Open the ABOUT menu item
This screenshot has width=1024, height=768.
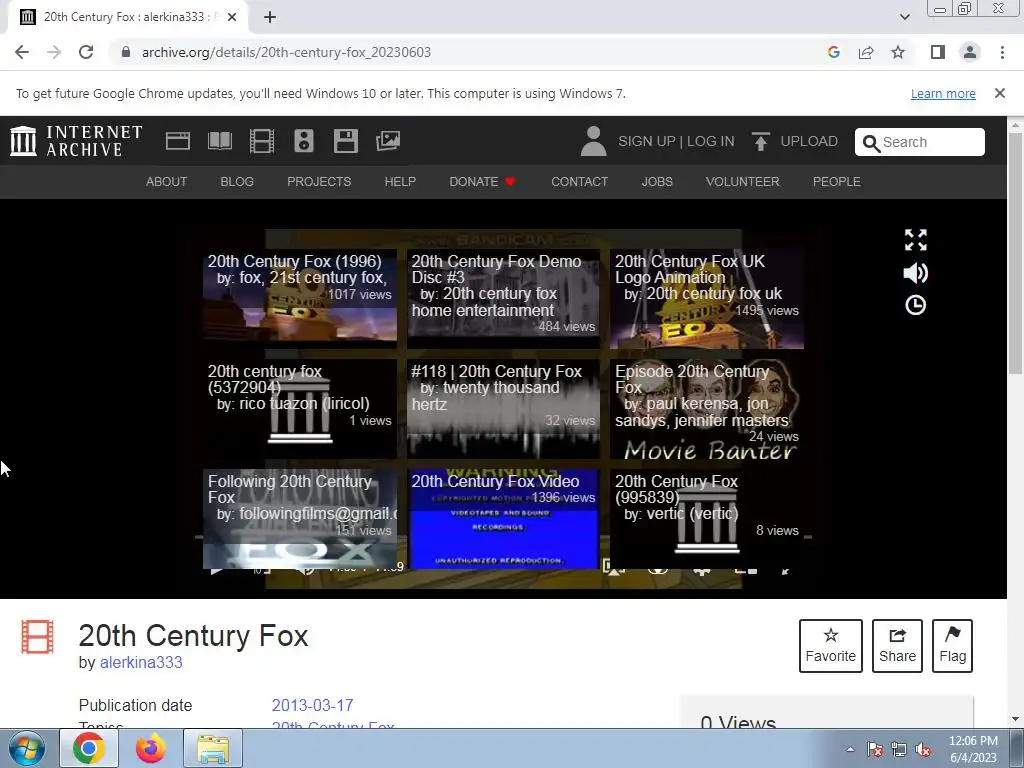[167, 182]
